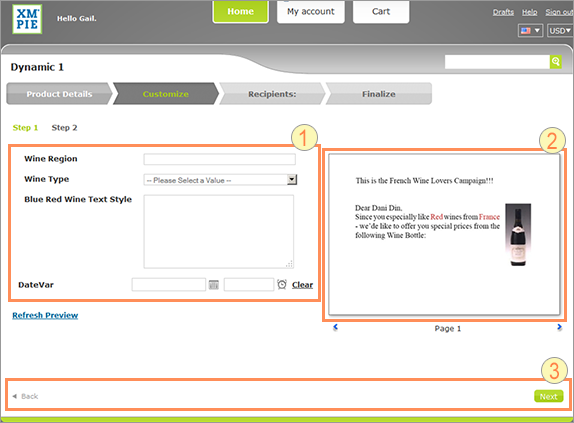Click the Refresh Preview link
Screen dimensions: 574x423
45,315
